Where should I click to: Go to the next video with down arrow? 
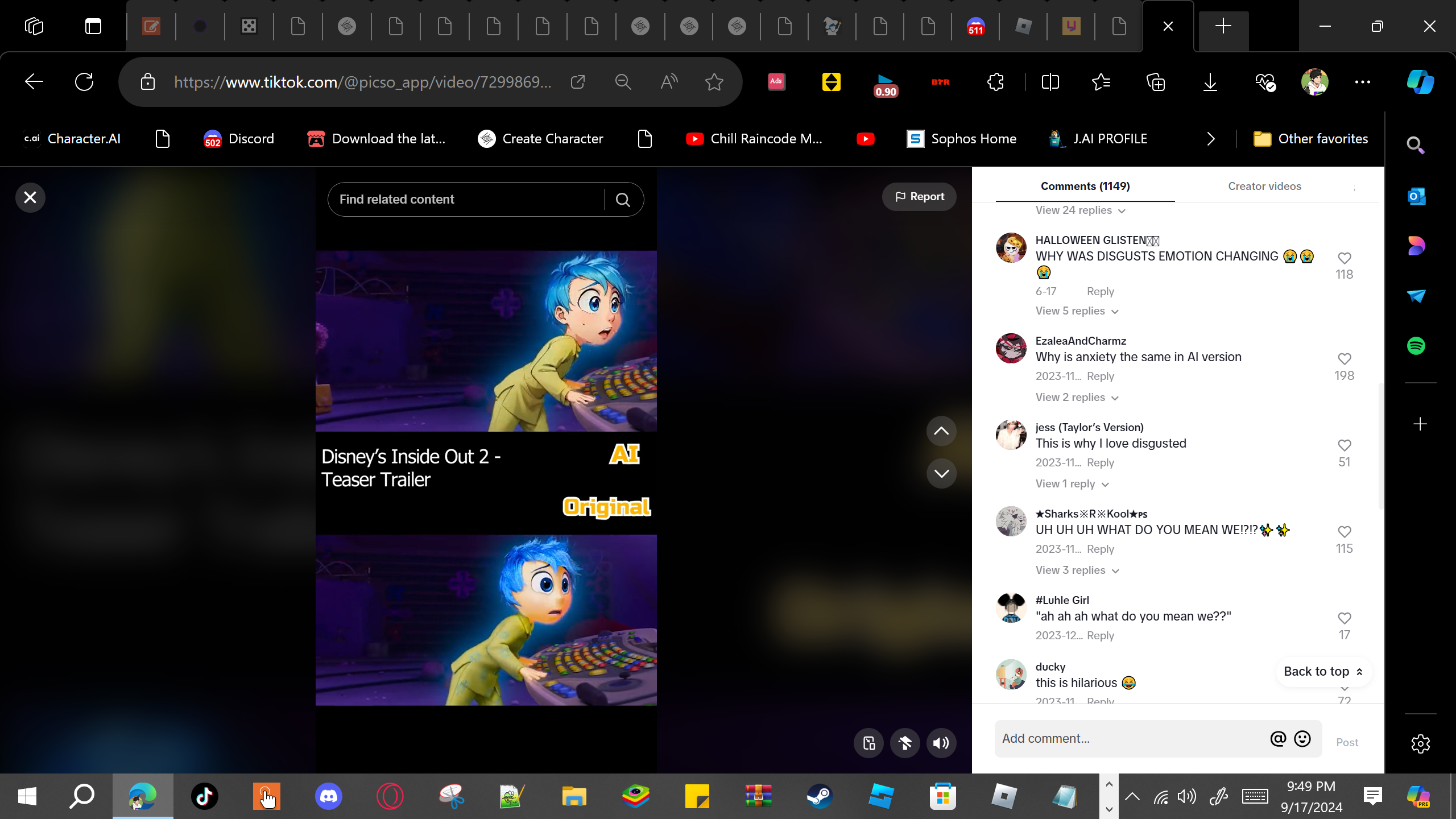click(x=941, y=473)
